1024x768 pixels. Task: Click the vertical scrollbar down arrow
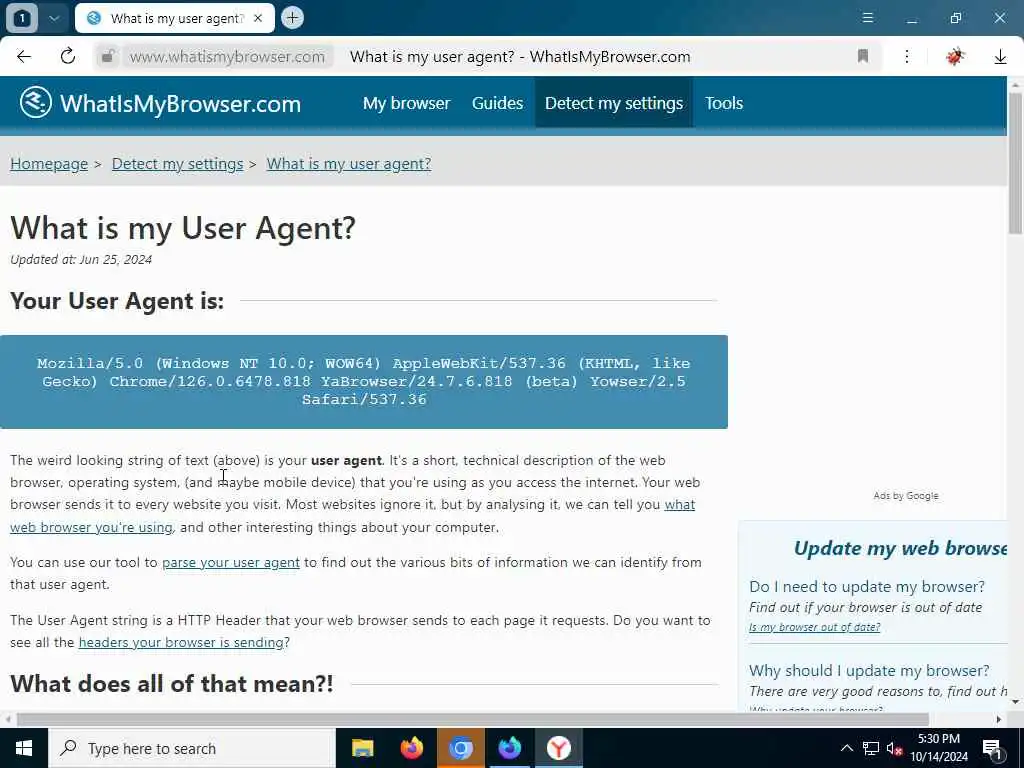coord(1015,702)
